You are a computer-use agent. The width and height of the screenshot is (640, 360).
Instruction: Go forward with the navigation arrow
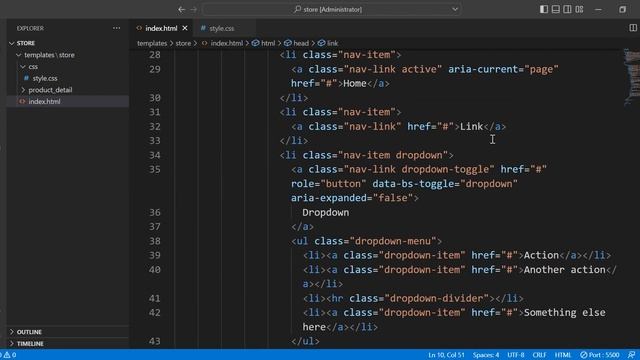click(x=193, y=9)
